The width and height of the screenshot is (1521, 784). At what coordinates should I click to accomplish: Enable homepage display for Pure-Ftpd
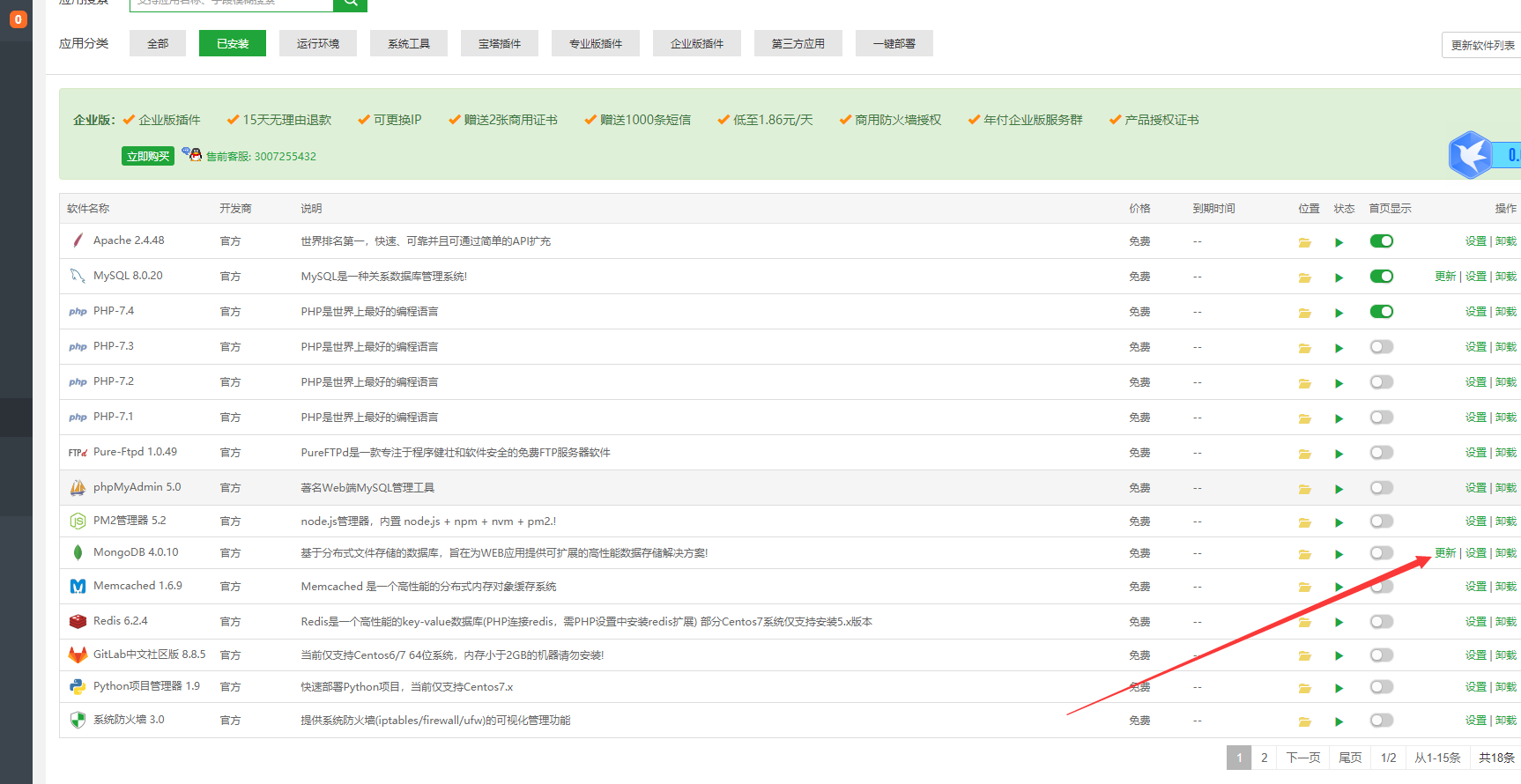(x=1382, y=453)
